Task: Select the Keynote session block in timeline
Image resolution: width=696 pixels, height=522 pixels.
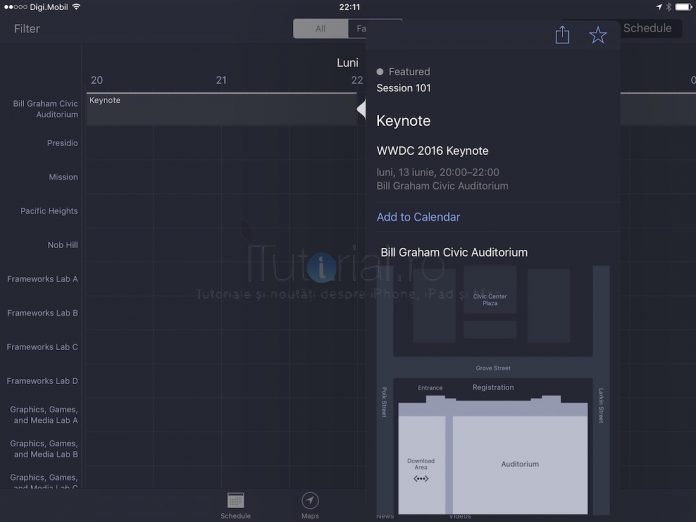Action: tap(221, 109)
